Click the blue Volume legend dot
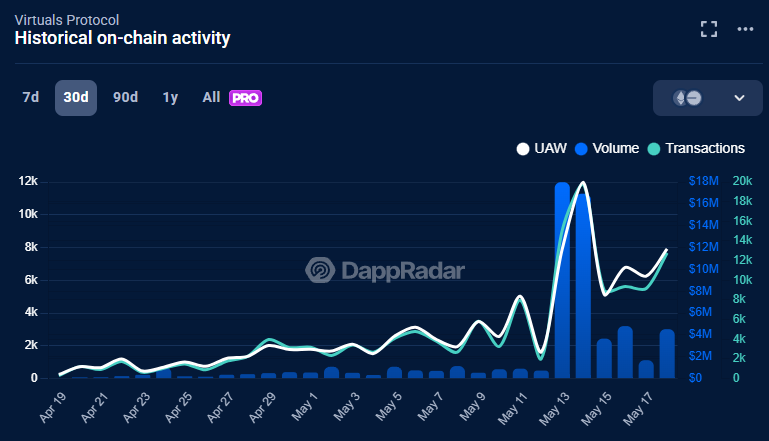The width and height of the screenshot is (769, 441). 582,149
